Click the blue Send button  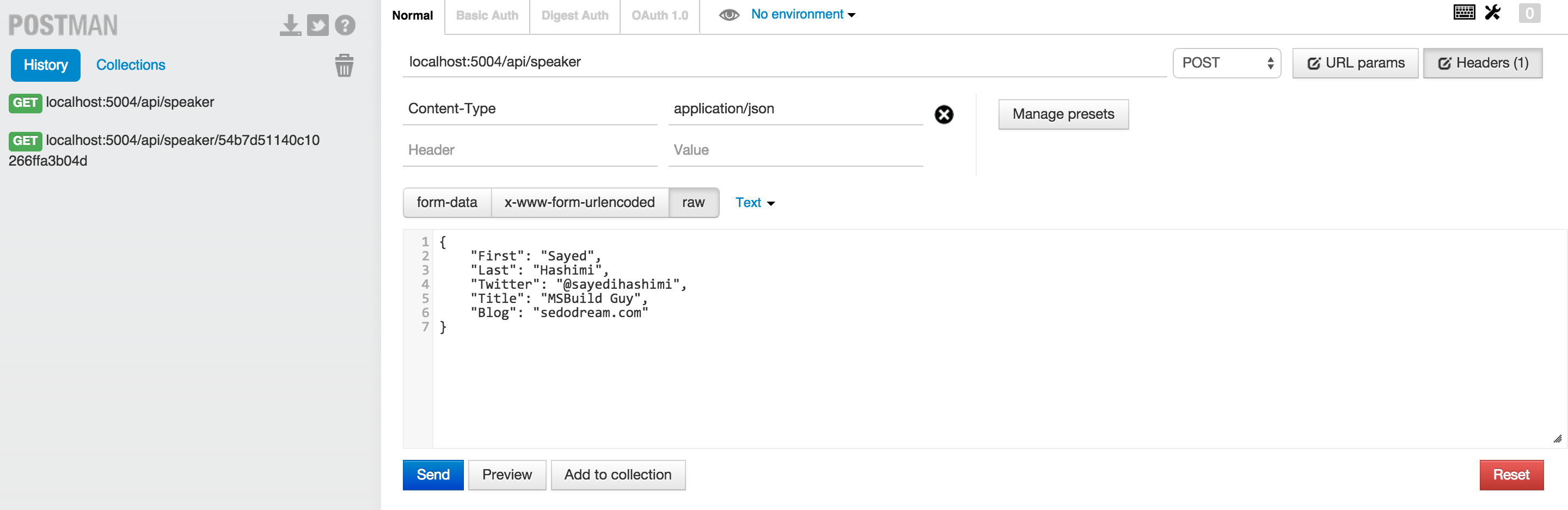(433, 475)
